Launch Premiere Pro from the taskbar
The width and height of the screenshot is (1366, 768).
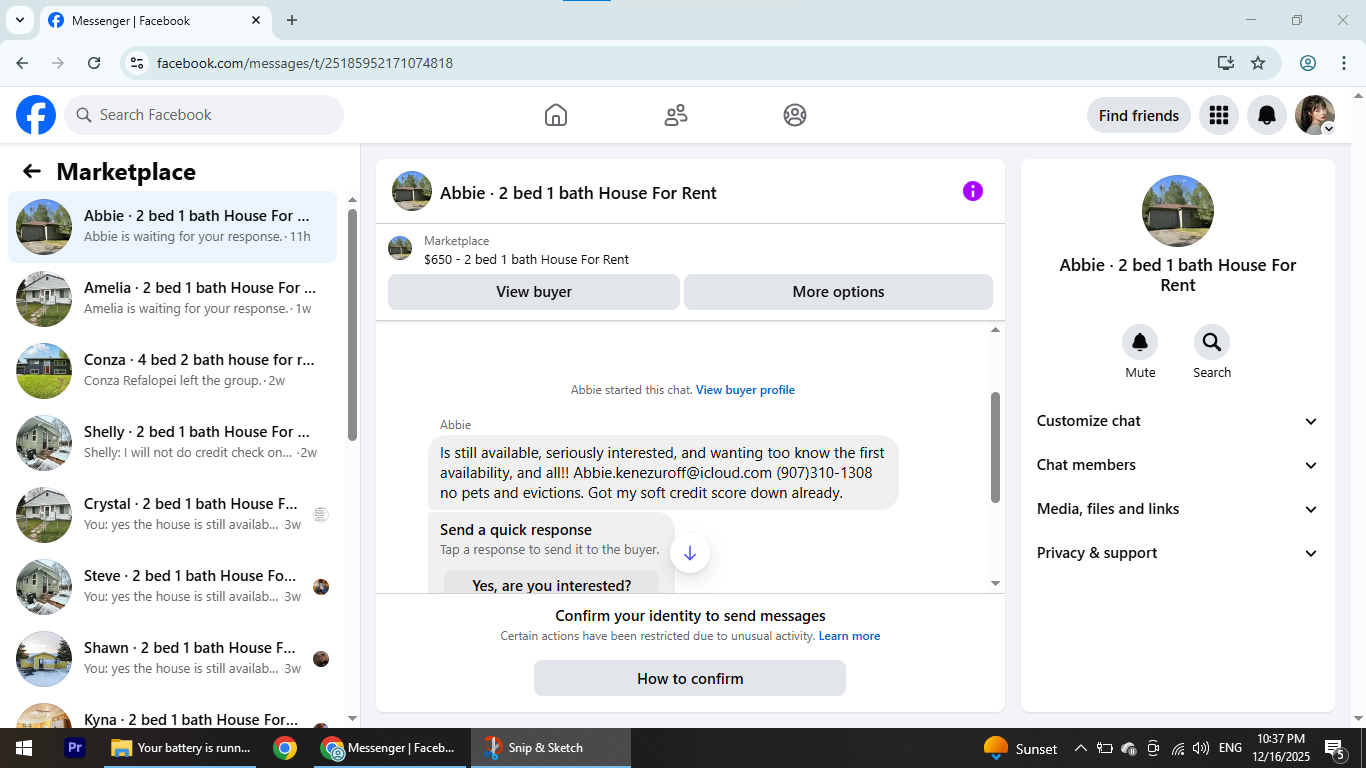tap(74, 748)
